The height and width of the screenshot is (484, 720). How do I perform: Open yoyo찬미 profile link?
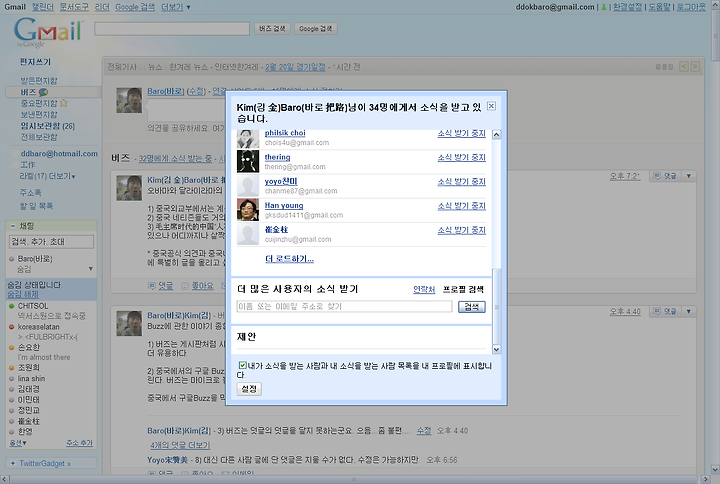[x=281, y=181]
